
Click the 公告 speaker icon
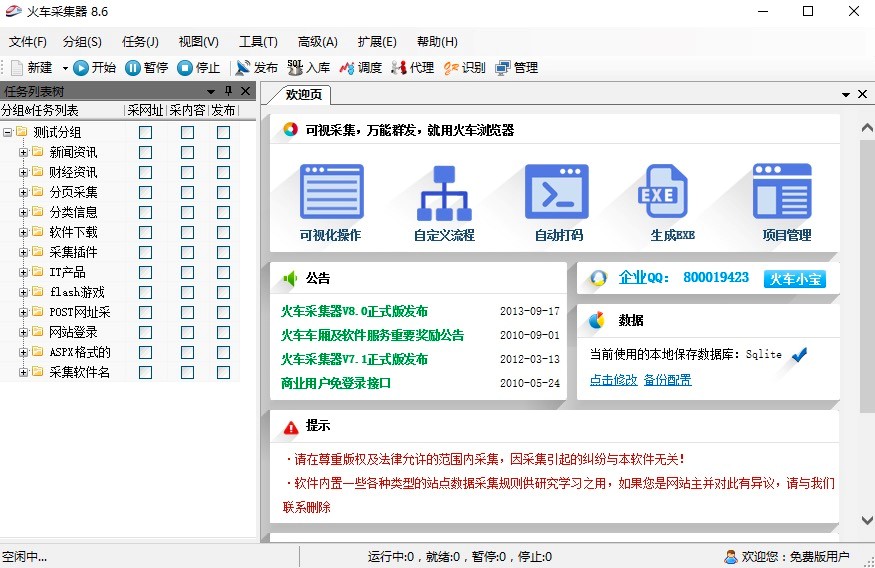tap(290, 278)
